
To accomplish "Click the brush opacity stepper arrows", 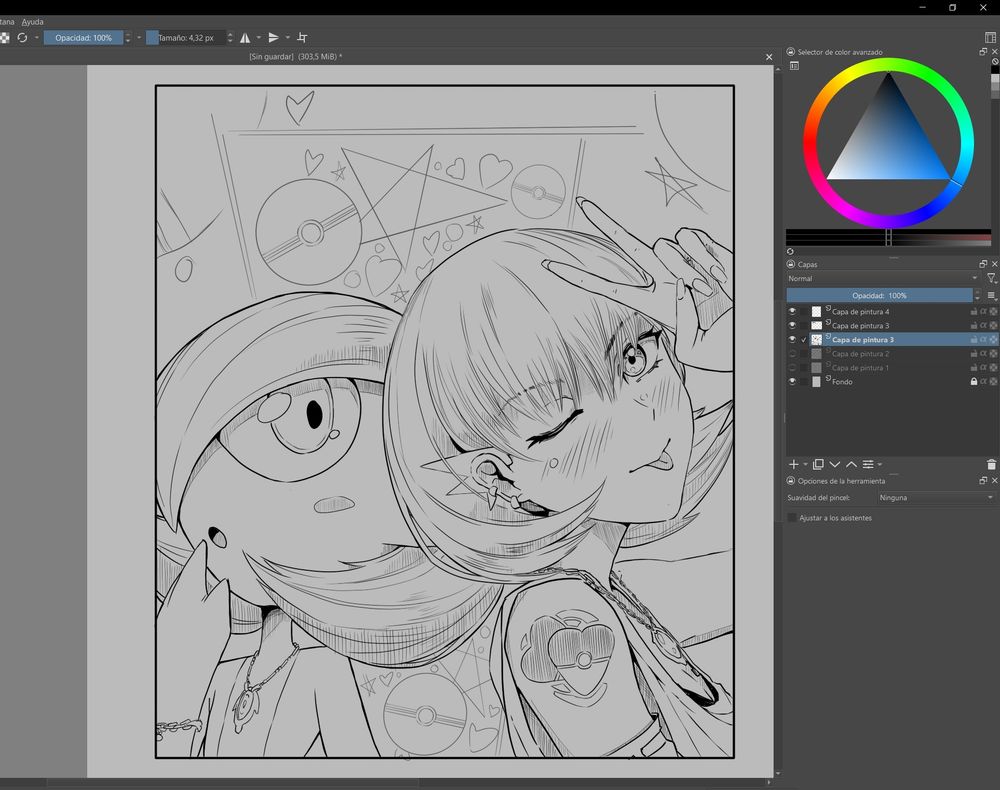I will tap(128, 38).
